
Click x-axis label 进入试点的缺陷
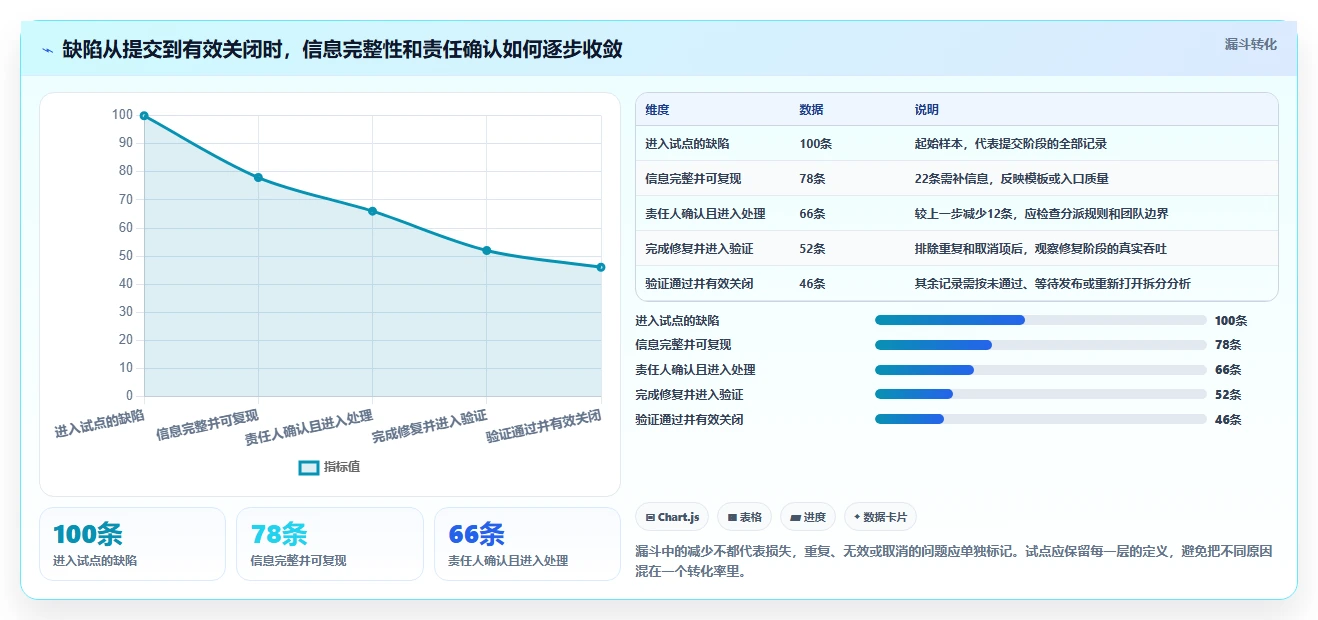pos(99,424)
